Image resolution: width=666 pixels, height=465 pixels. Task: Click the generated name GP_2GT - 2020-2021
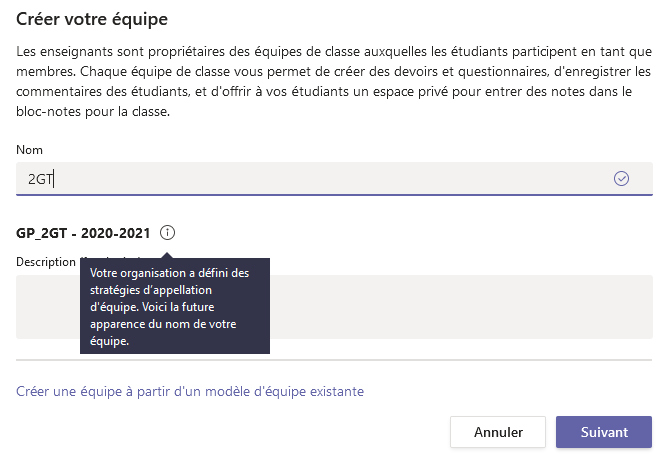click(83, 233)
